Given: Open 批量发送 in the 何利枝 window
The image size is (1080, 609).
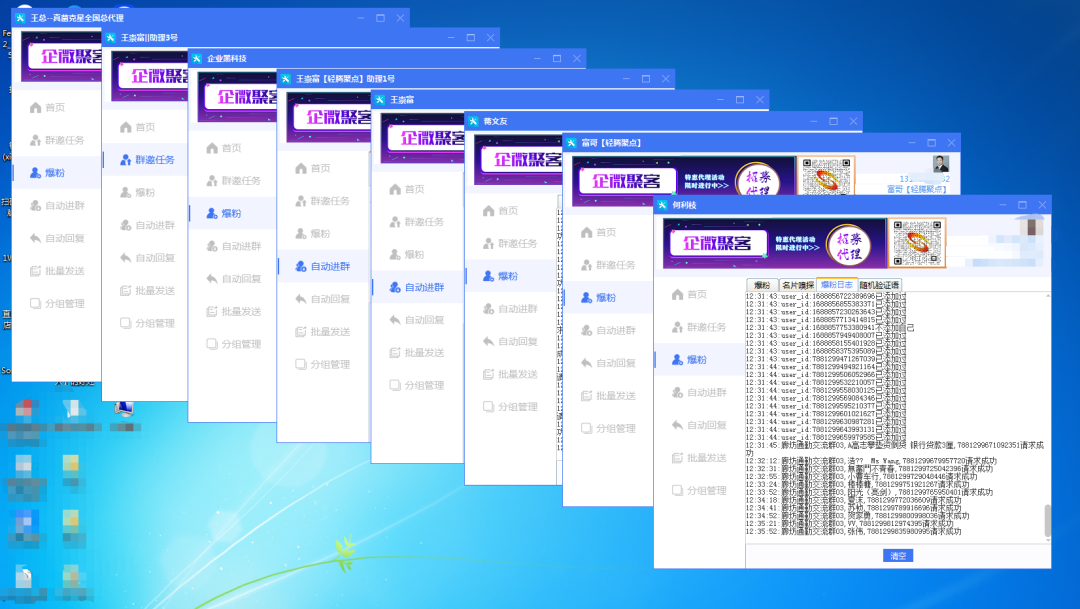Looking at the screenshot, I should 698,457.
